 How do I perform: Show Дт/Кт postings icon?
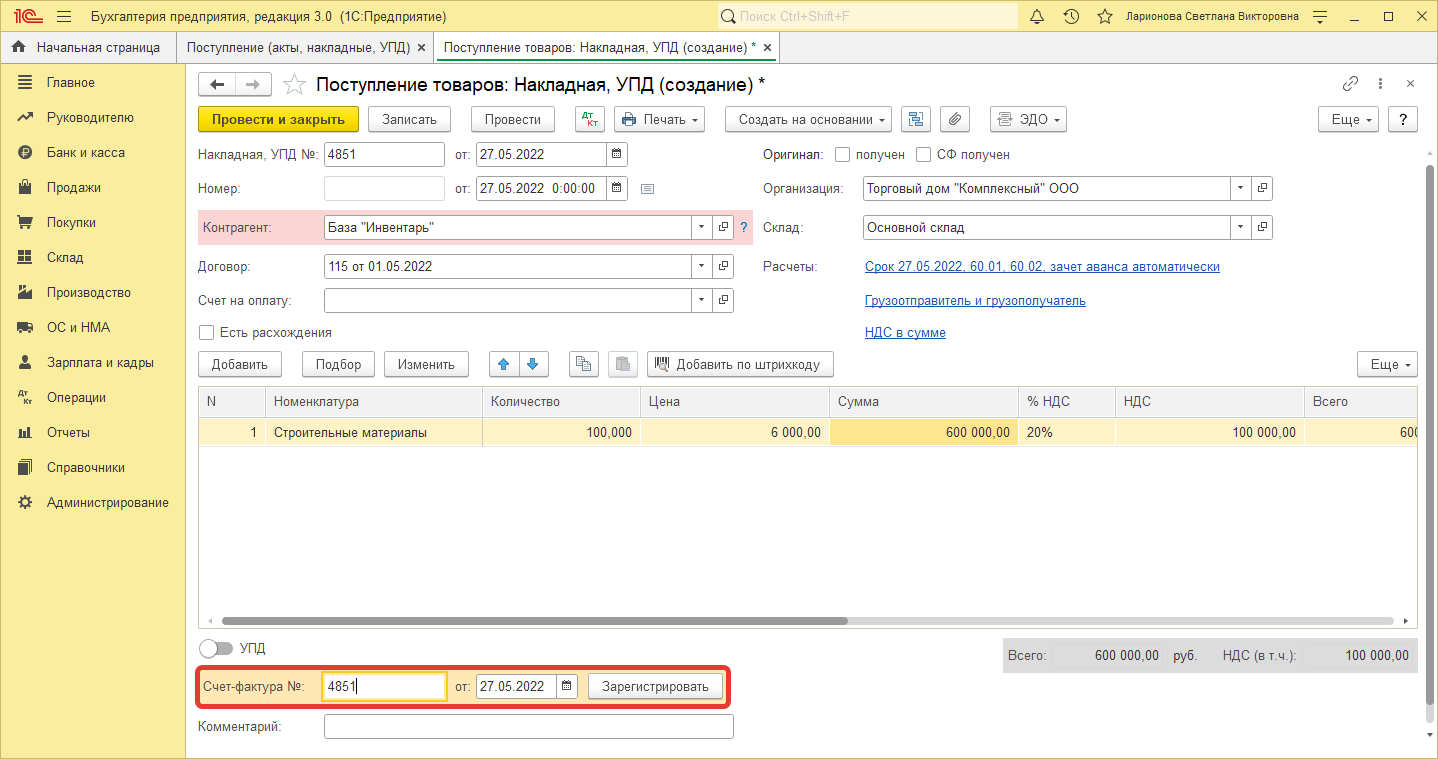(590, 119)
